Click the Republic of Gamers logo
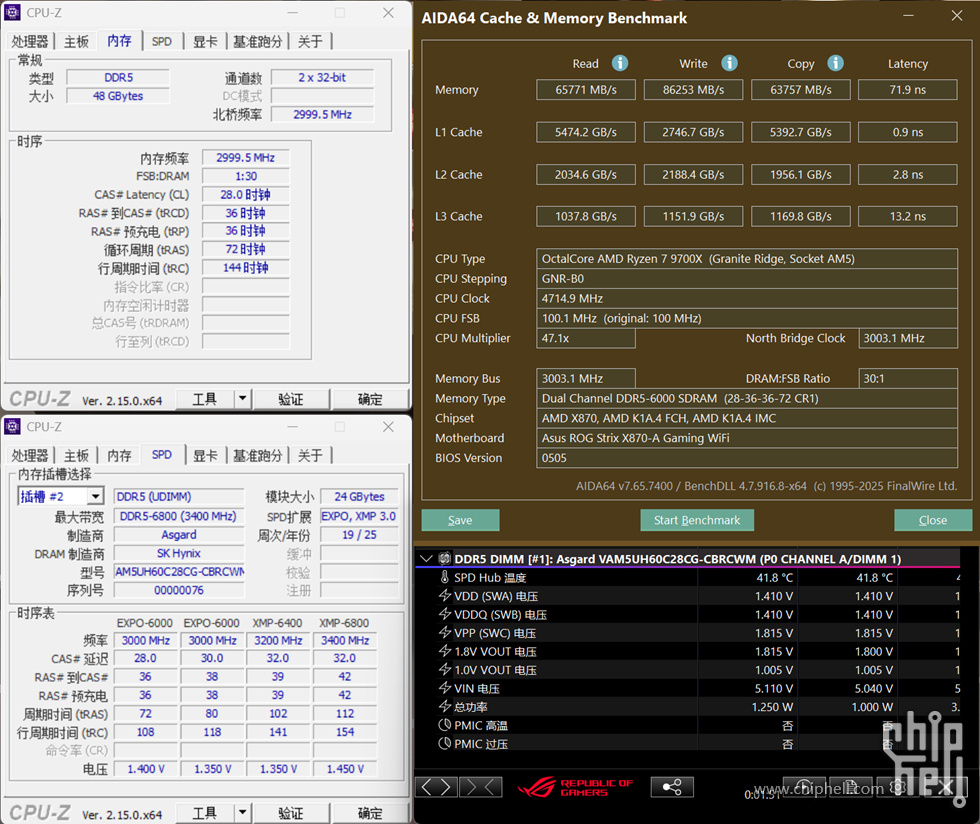 click(x=575, y=787)
